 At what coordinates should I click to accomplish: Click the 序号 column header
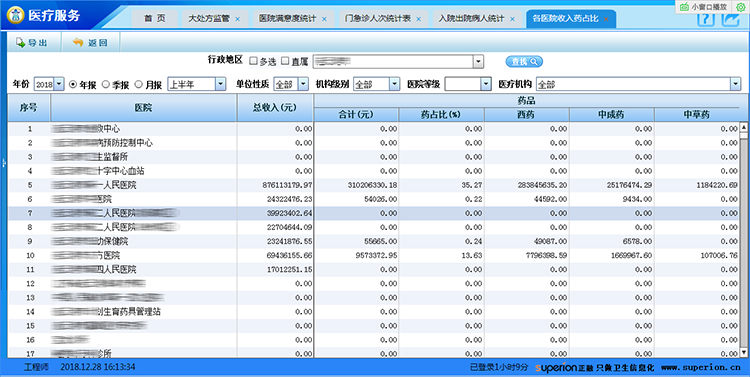(x=28, y=108)
